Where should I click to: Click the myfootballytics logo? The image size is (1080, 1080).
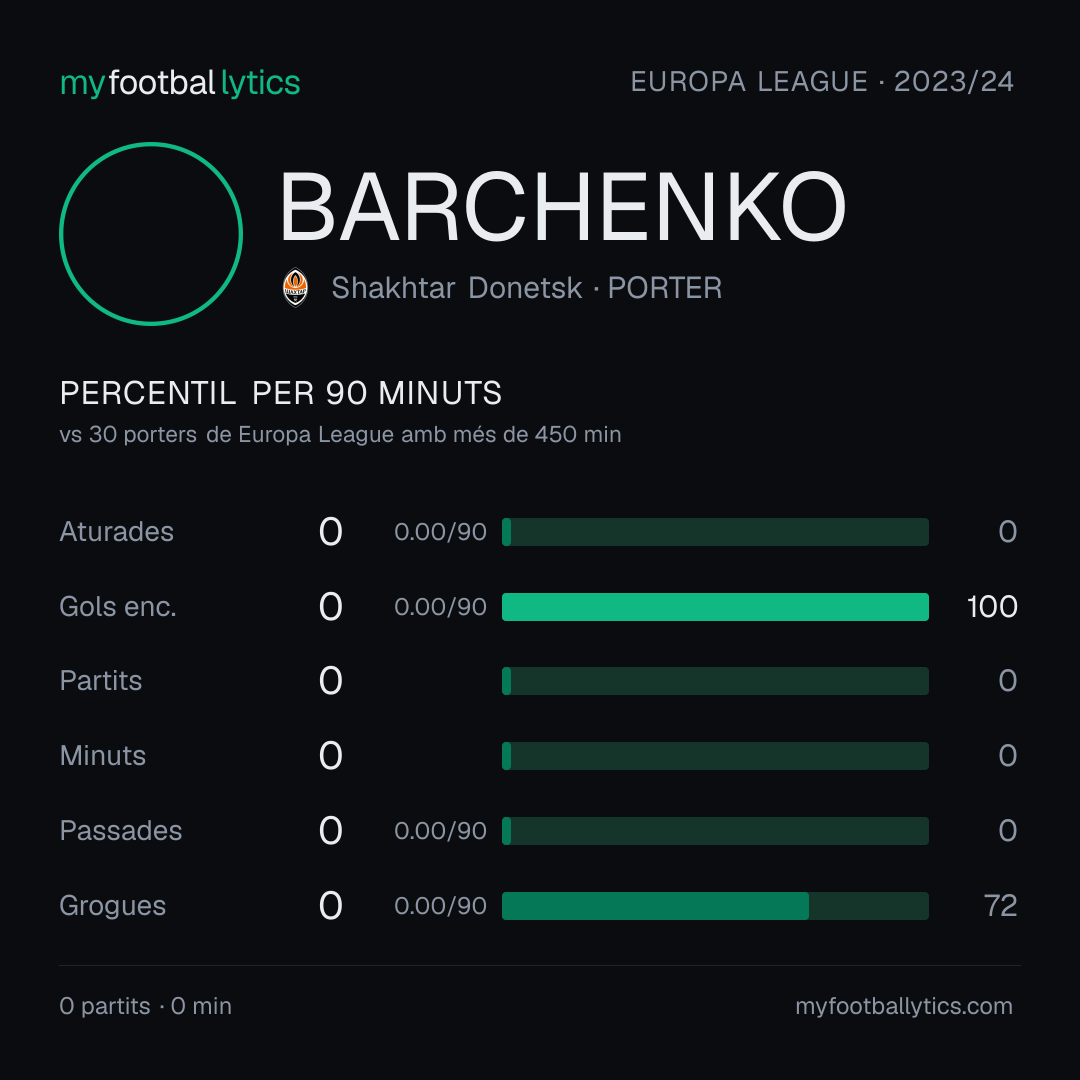(180, 83)
